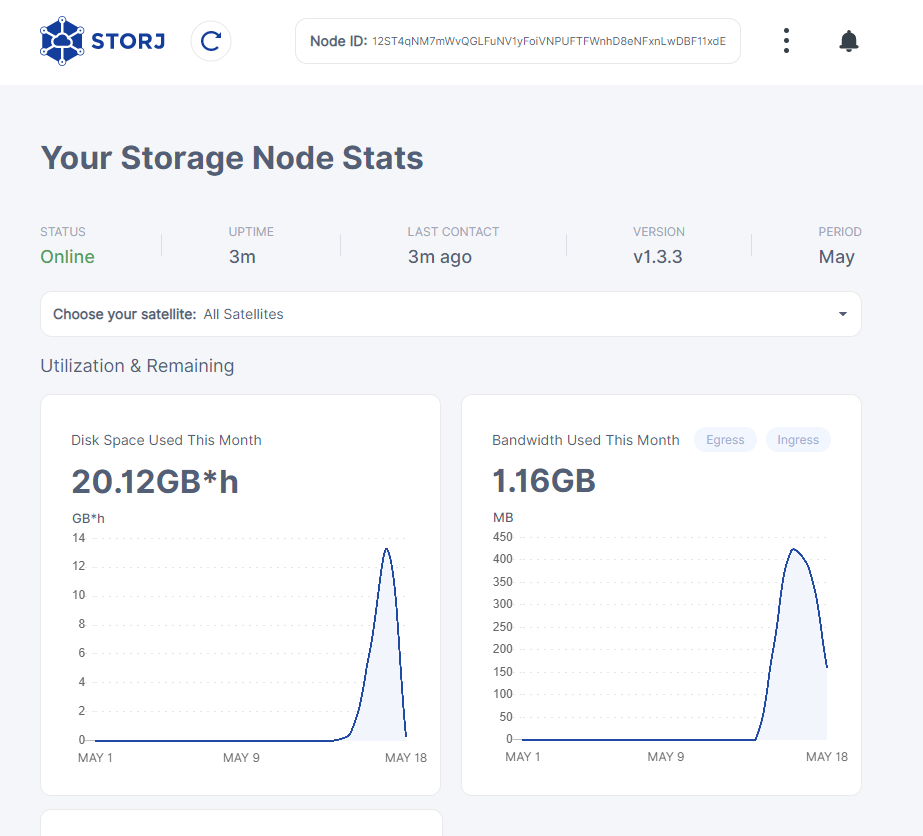
Task: Click the 1.16GB bandwidth usage figure
Action: click(544, 482)
